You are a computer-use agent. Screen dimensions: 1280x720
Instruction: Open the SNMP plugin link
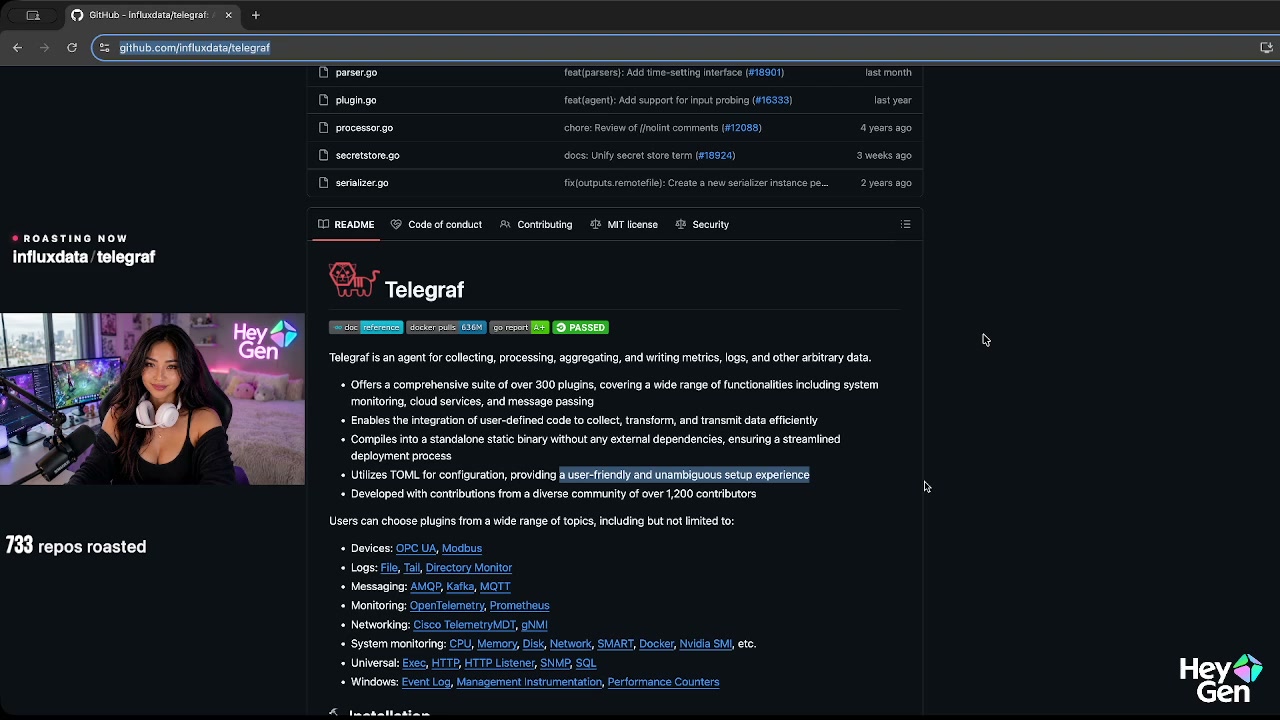pyautogui.click(x=555, y=663)
